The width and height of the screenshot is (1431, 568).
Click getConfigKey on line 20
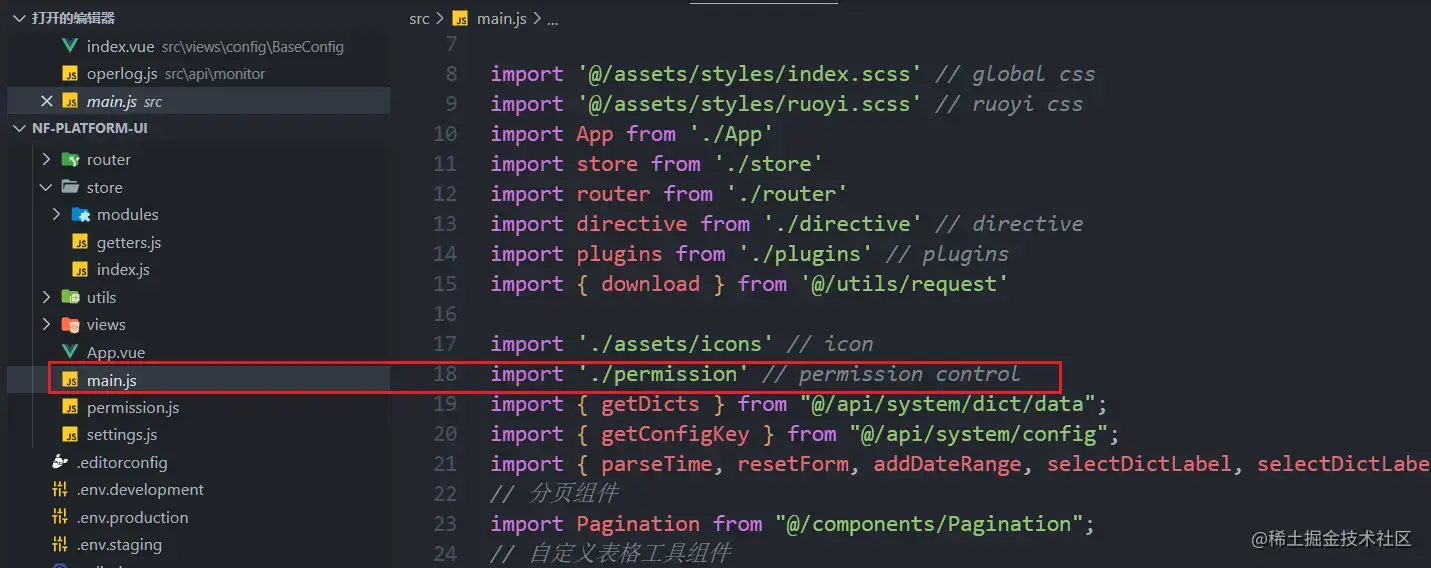tap(675, 434)
